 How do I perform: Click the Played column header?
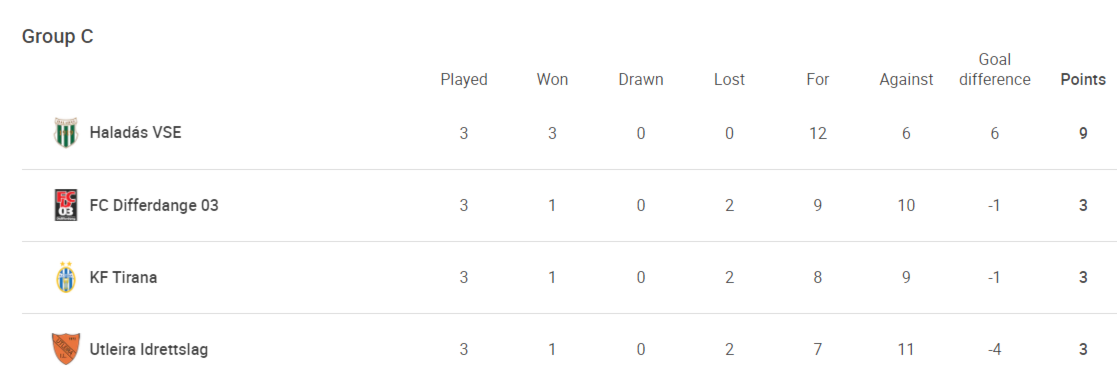[464, 79]
